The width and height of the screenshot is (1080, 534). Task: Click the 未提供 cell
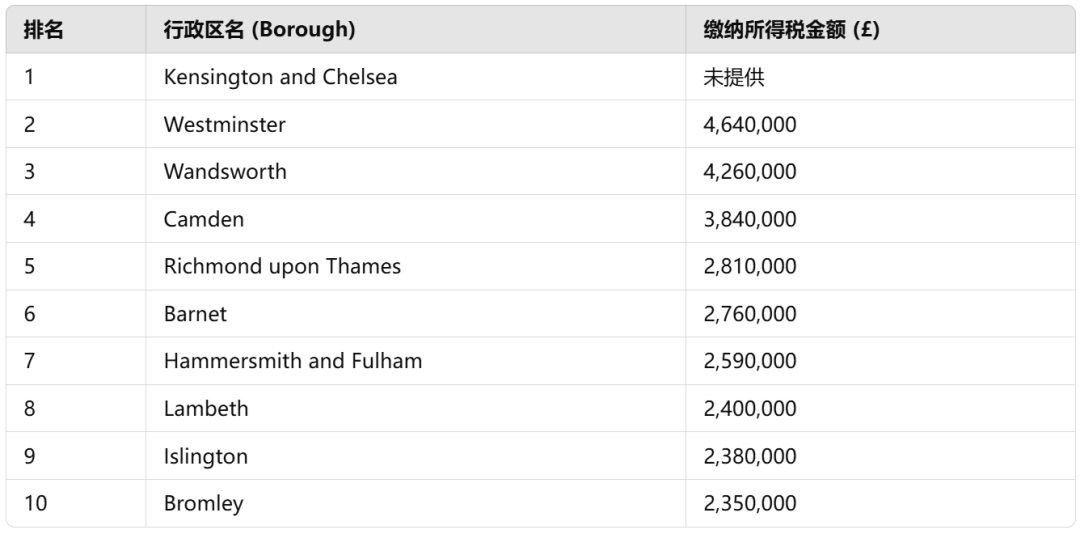point(880,76)
